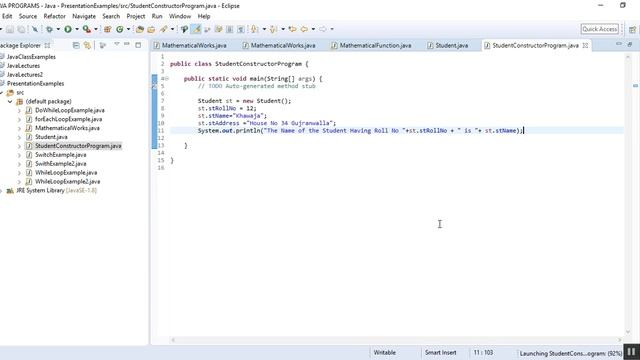The width and height of the screenshot is (640, 360).
Task: Click the Smart Insert status bar entry
Action: [440, 352]
